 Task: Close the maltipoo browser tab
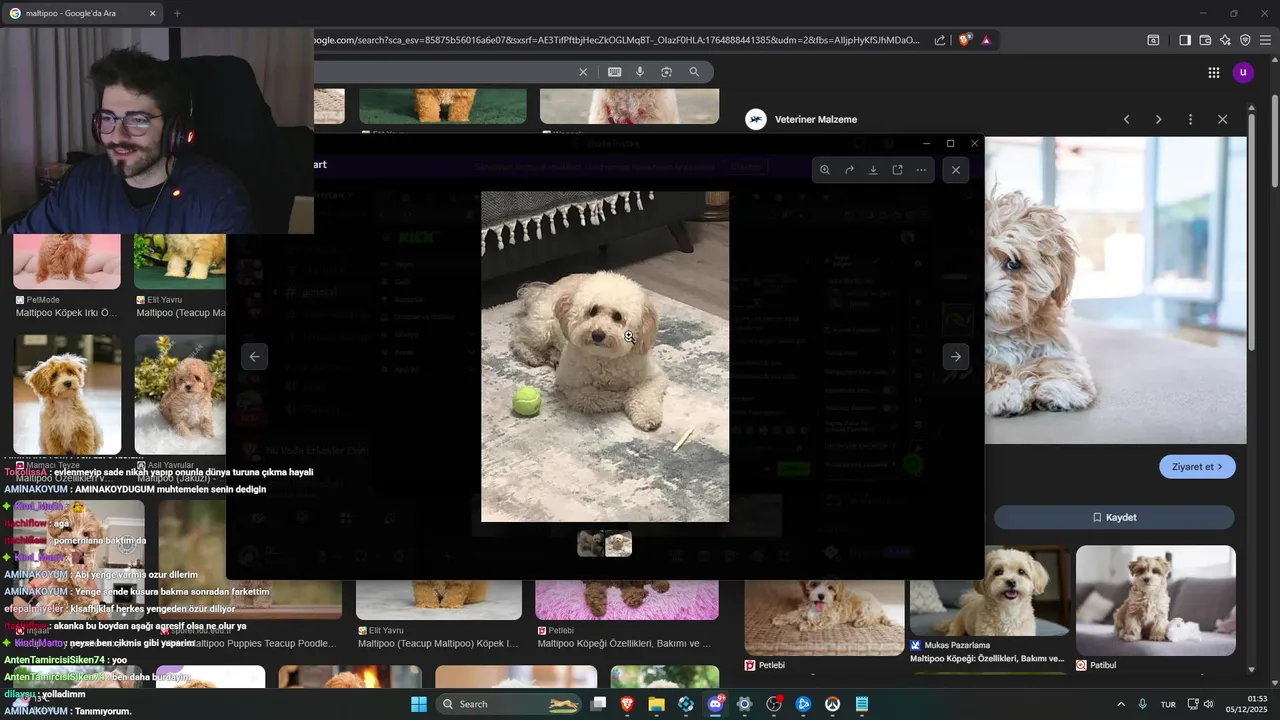click(x=152, y=13)
